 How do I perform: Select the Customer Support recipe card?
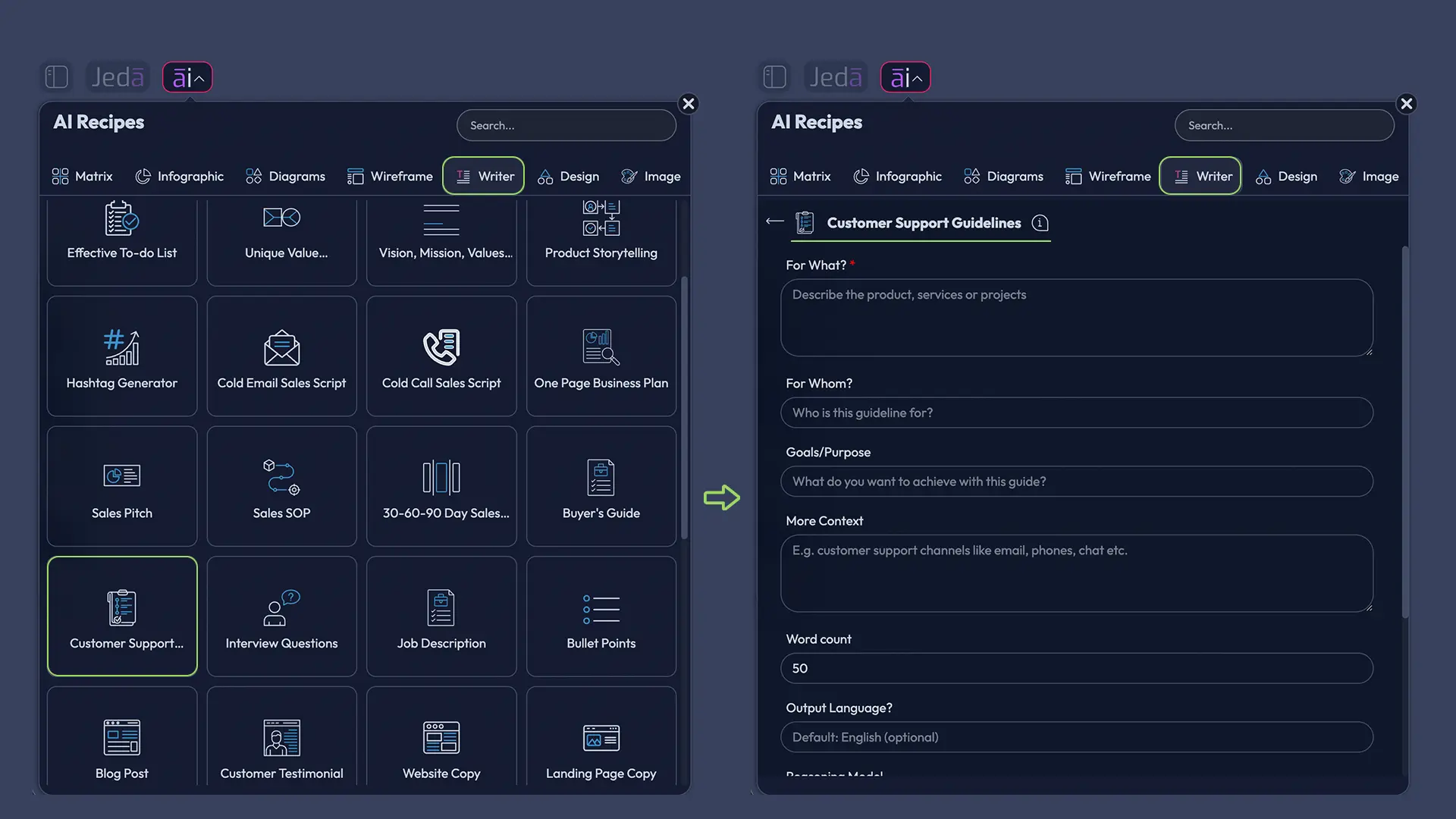point(122,617)
